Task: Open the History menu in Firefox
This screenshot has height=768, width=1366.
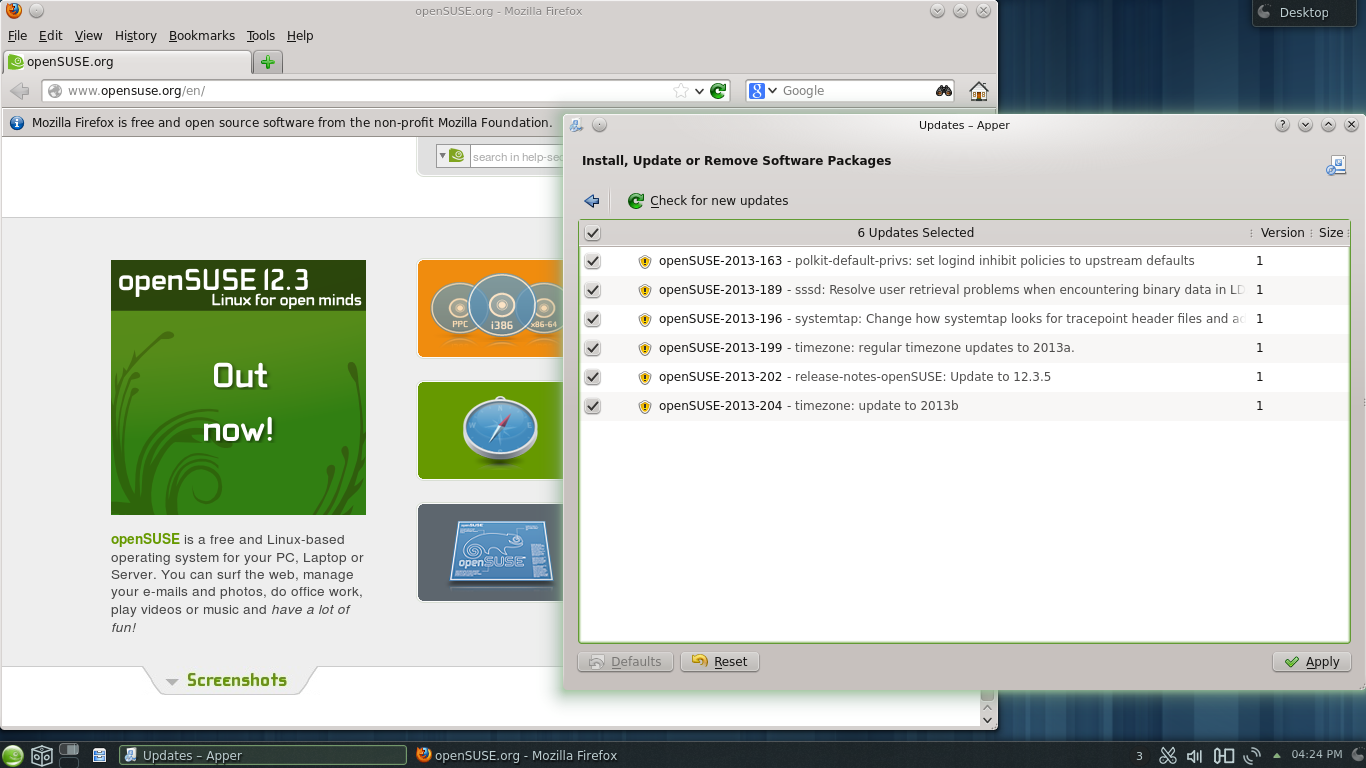Action: 136,35
